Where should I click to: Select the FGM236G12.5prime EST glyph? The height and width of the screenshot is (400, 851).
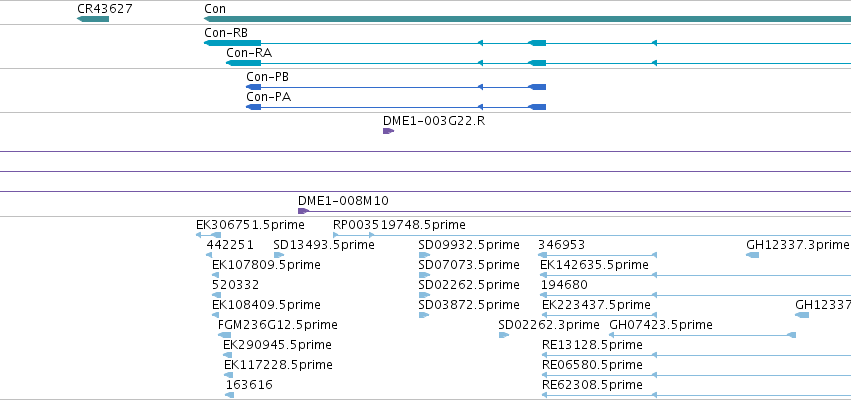225,335
